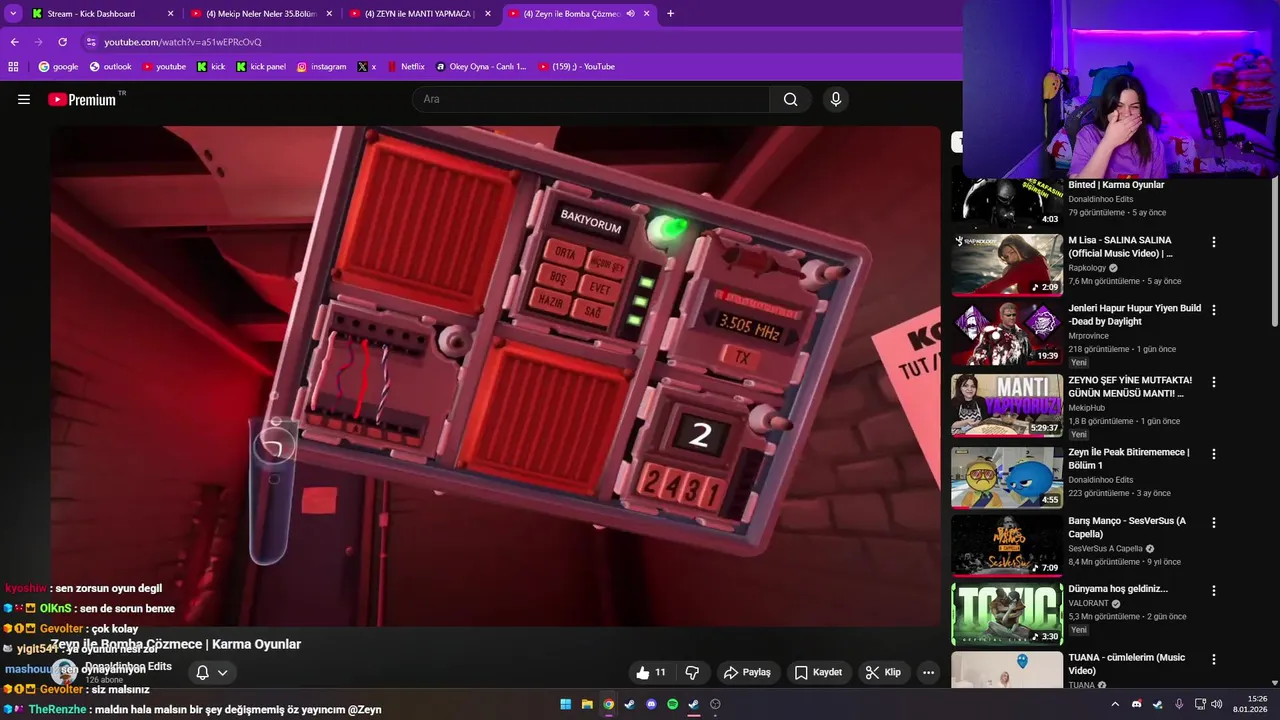Open options for Dünyama hoş geldiniz video
Image resolution: width=1280 pixels, height=720 pixels.
pyautogui.click(x=1214, y=591)
